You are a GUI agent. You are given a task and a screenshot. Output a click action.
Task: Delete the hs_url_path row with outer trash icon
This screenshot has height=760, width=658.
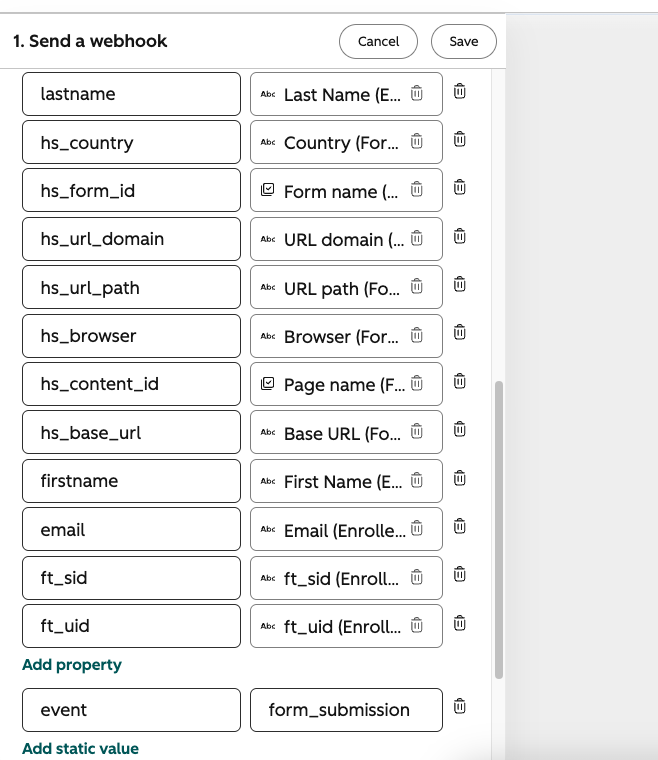459,284
